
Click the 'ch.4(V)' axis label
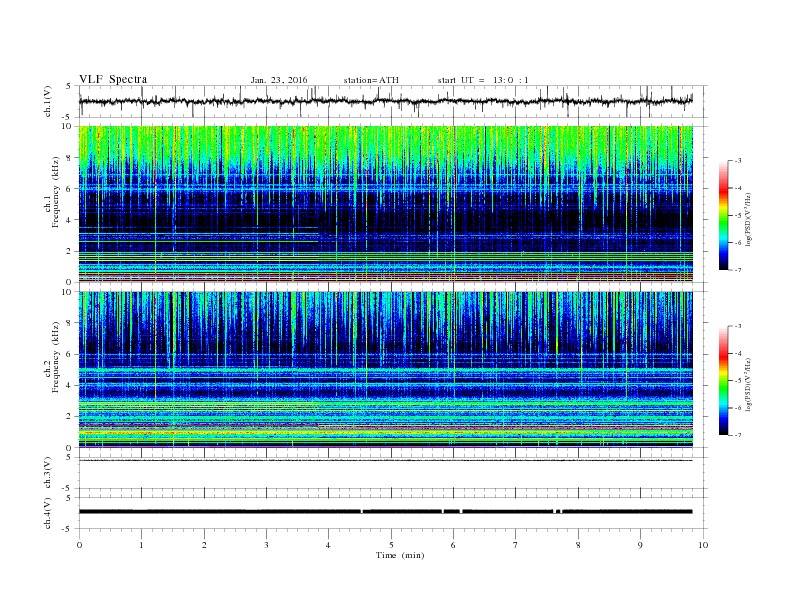click(x=48, y=513)
